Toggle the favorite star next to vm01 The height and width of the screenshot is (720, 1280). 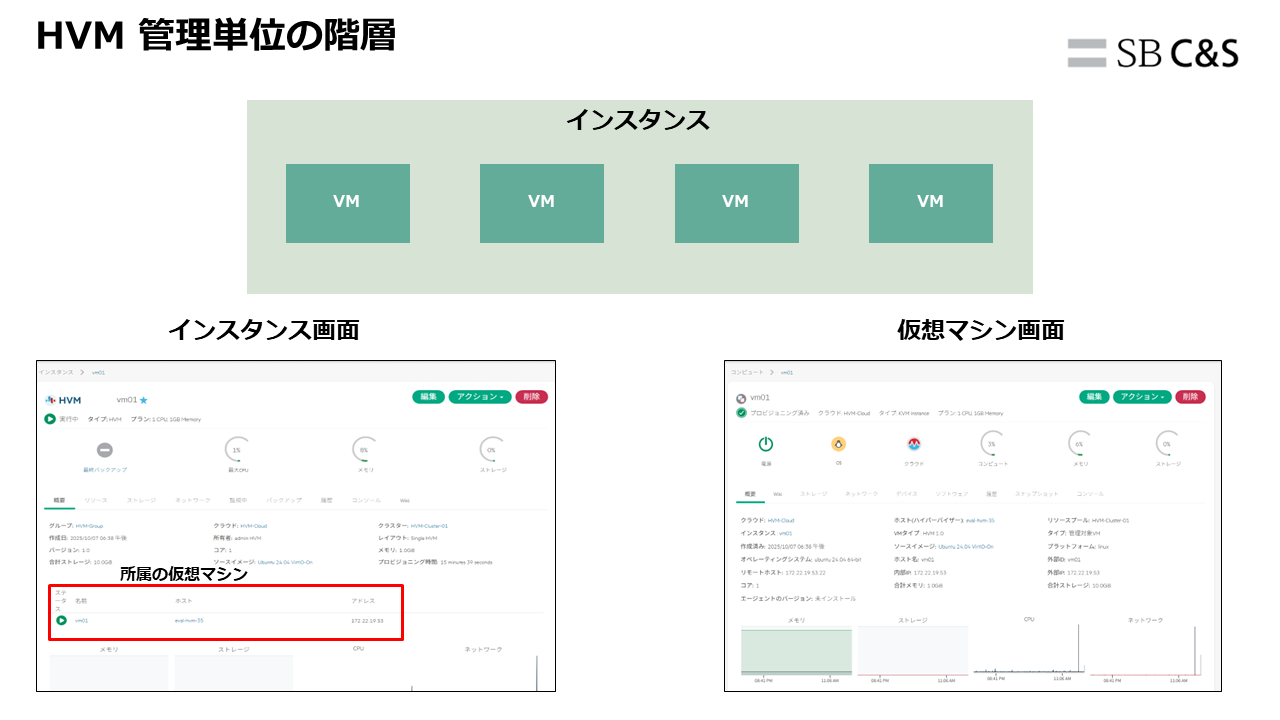click(142, 400)
